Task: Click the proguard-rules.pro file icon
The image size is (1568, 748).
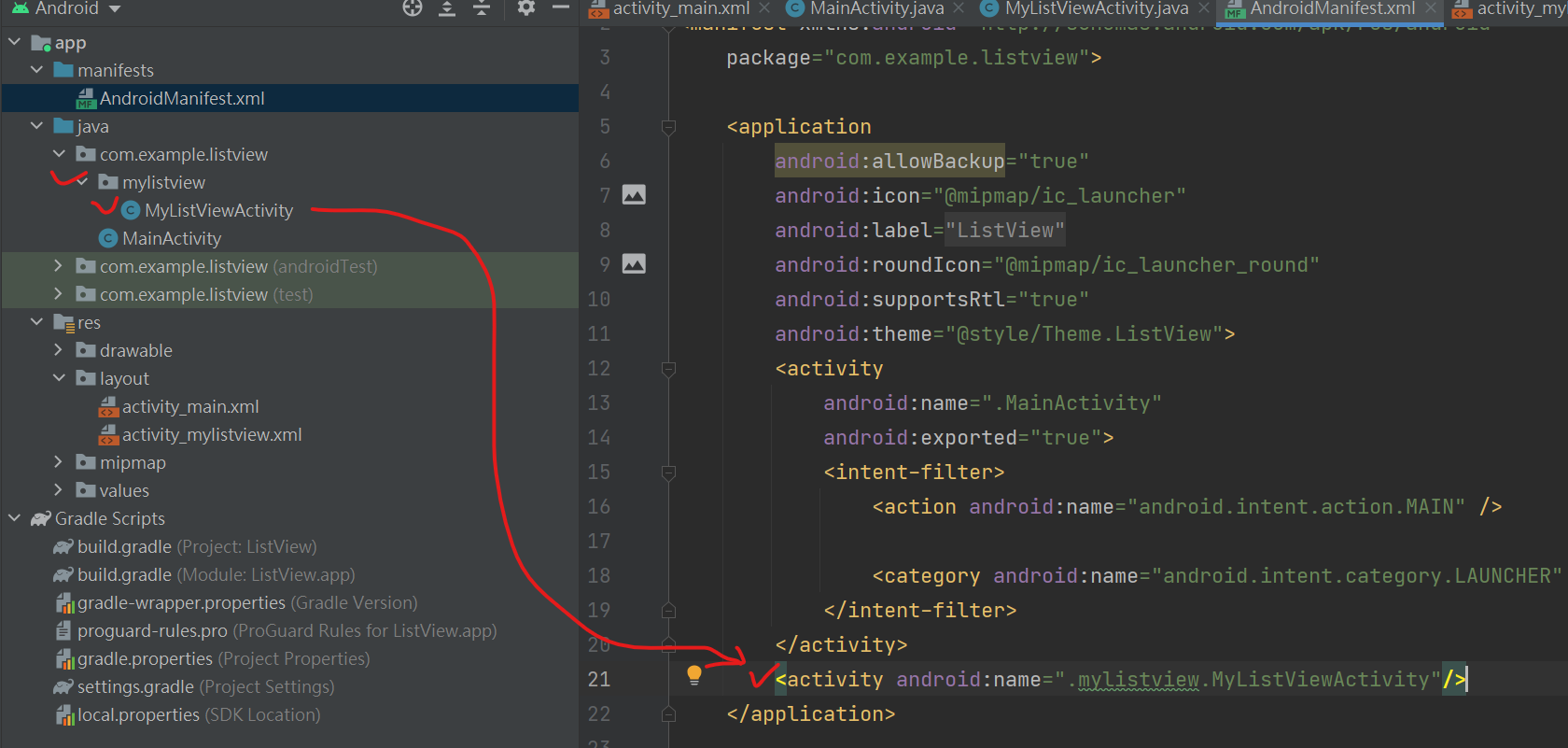Action: tap(63, 631)
